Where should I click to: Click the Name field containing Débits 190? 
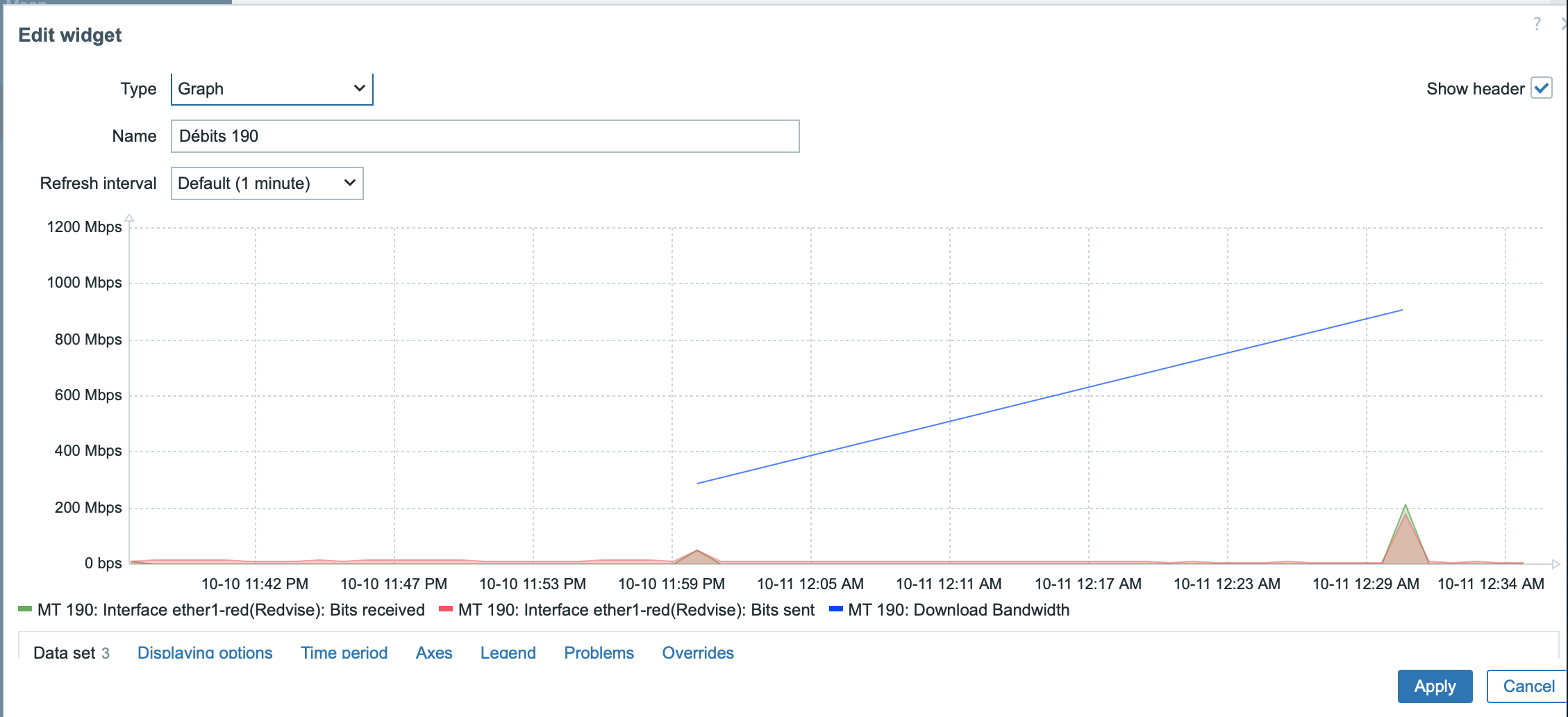click(x=485, y=136)
